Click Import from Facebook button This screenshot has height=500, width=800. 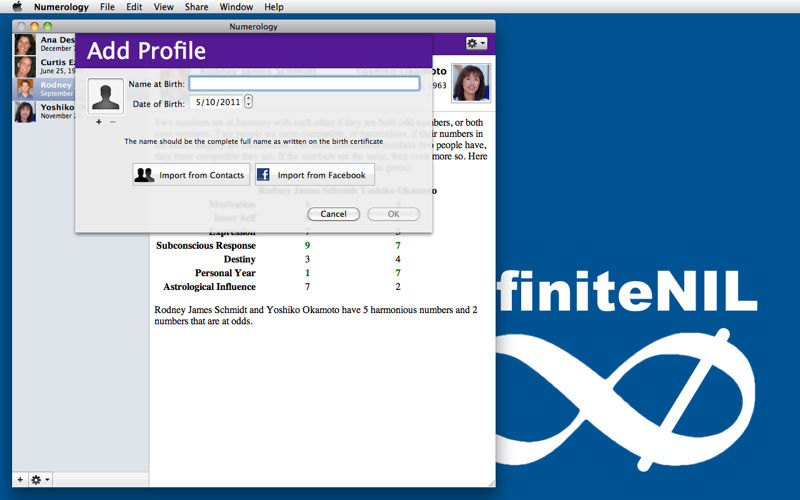pos(315,175)
